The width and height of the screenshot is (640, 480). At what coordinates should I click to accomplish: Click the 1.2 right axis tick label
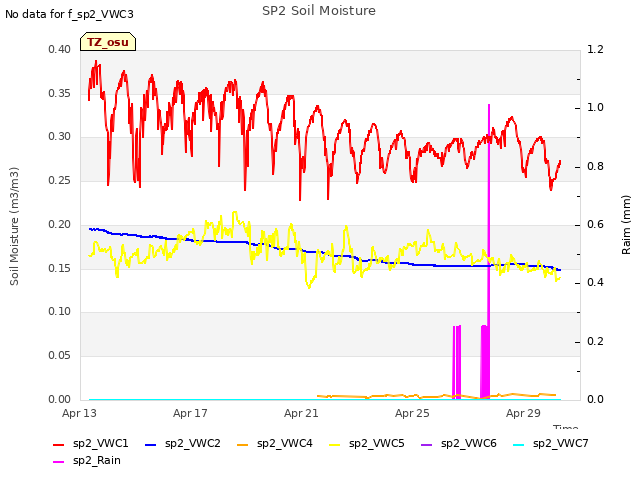(595, 49)
